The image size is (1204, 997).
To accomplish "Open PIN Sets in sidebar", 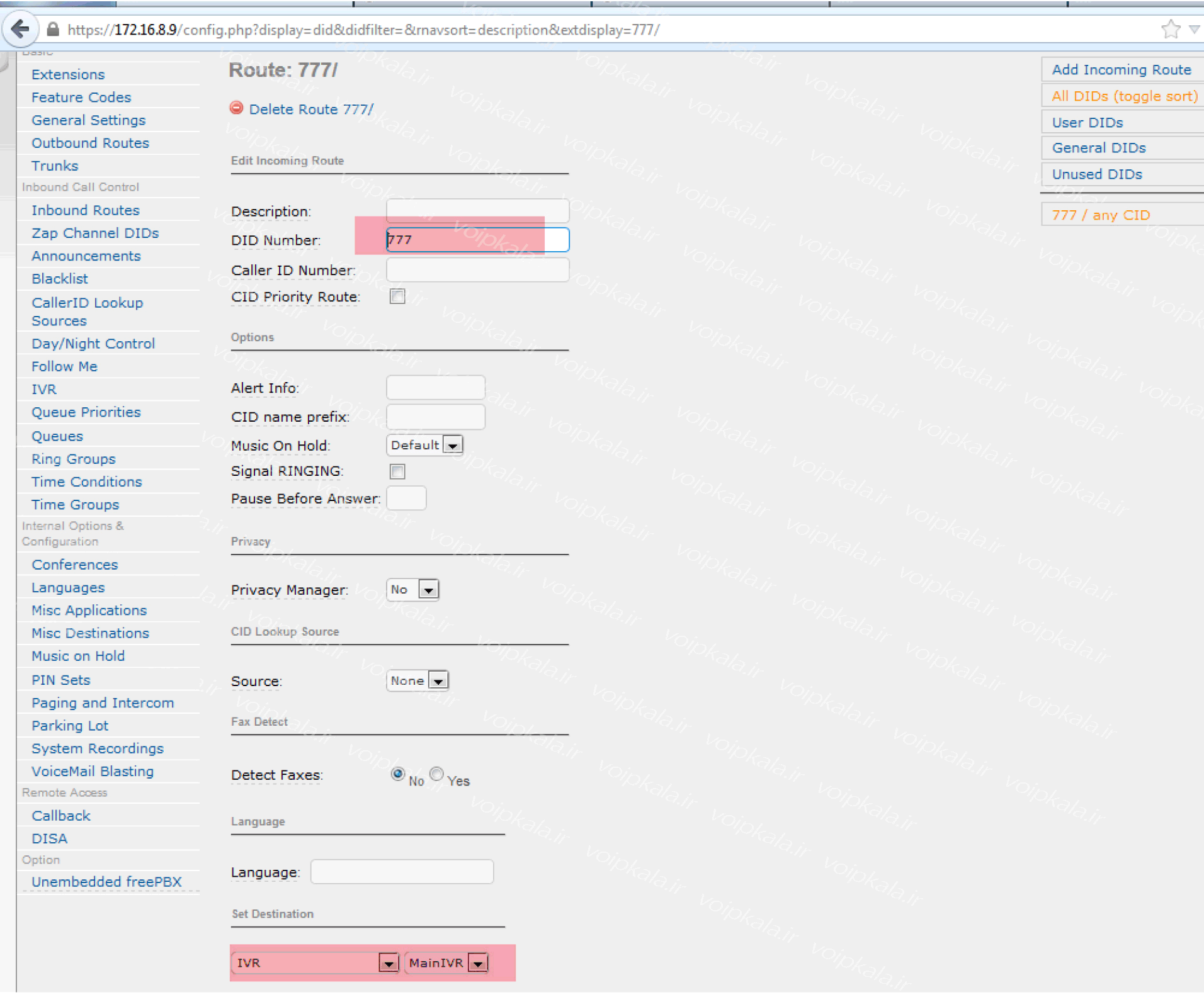I will click(61, 680).
